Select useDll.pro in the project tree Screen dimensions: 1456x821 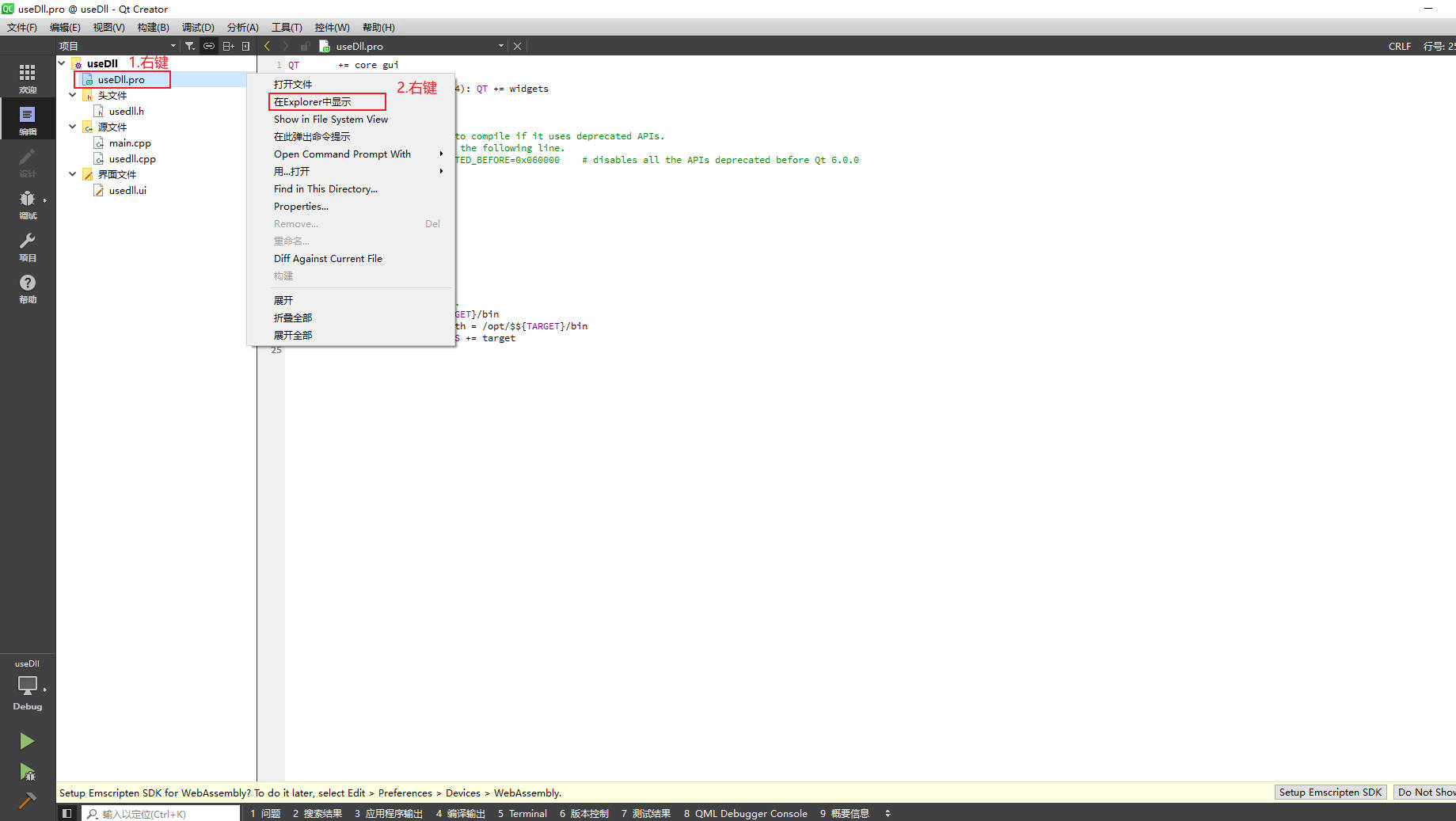pos(121,79)
